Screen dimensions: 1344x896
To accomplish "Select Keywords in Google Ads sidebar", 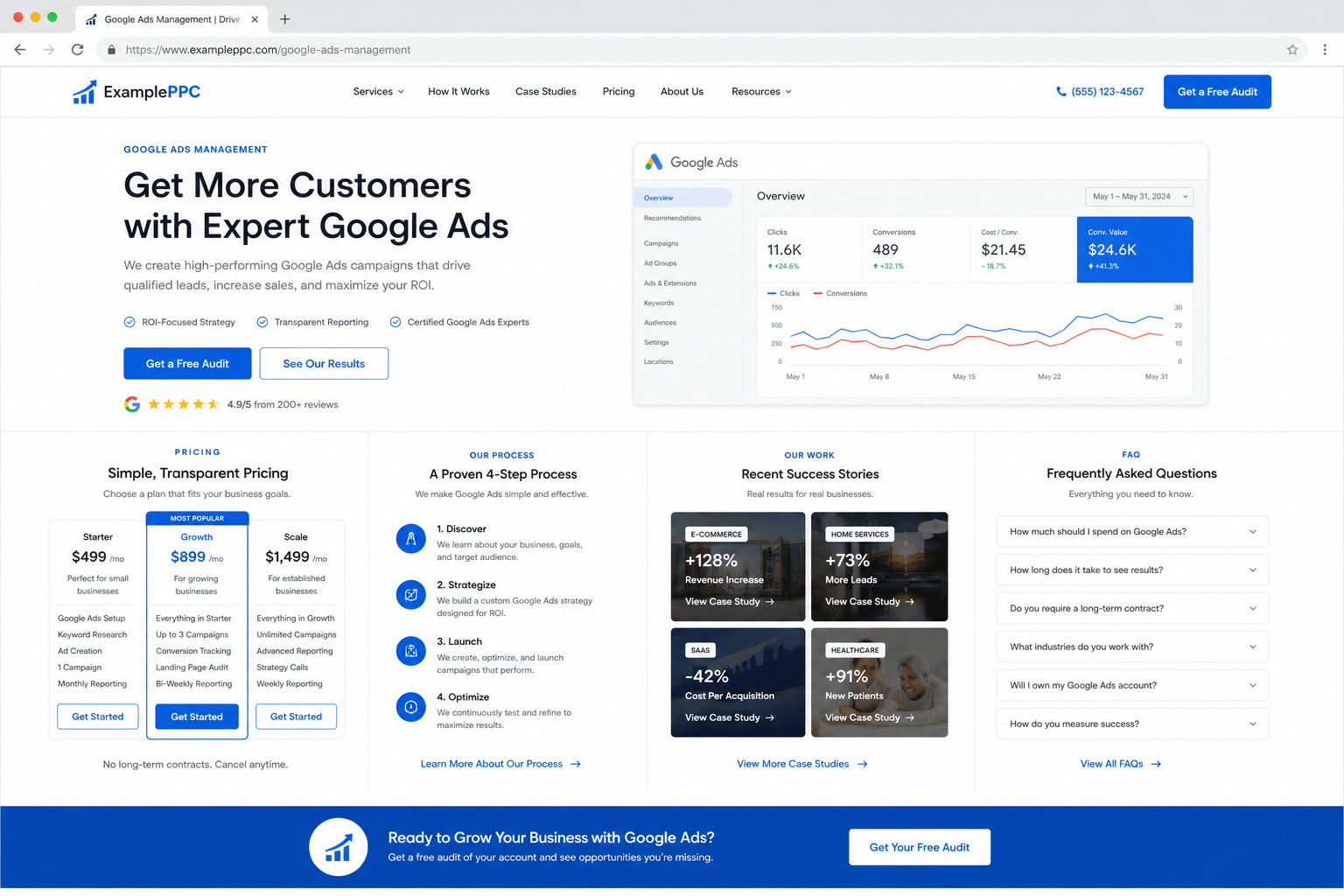I will 659,303.
